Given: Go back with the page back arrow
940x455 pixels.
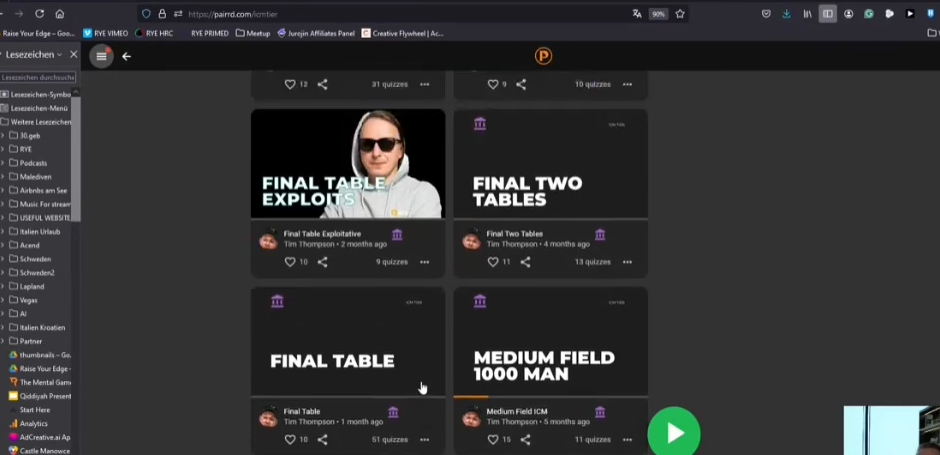Looking at the screenshot, I should 126,56.
